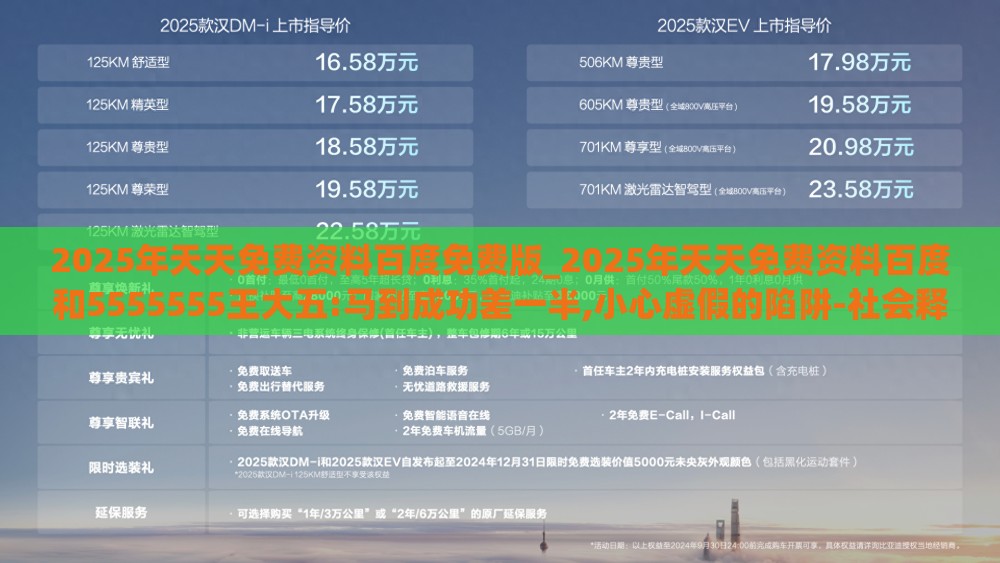
Task: Click the "活动日期" disclaimer at bottom
Action: [775, 546]
